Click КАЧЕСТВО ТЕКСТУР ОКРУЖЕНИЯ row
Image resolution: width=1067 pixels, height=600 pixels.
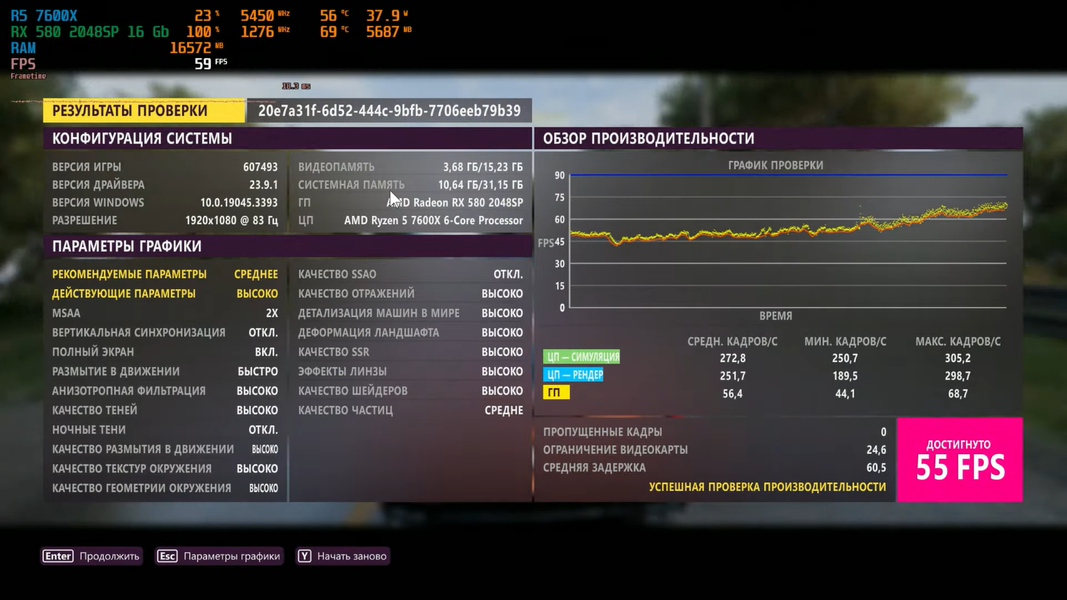(x=165, y=468)
